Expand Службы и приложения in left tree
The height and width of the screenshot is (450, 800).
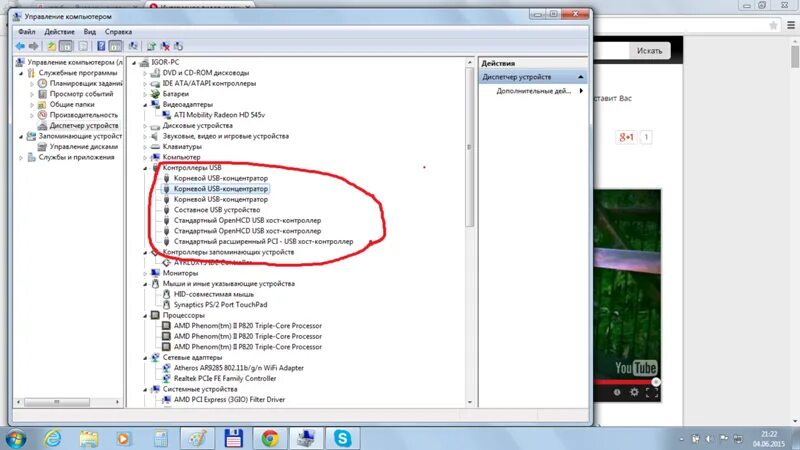coord(21,158)
